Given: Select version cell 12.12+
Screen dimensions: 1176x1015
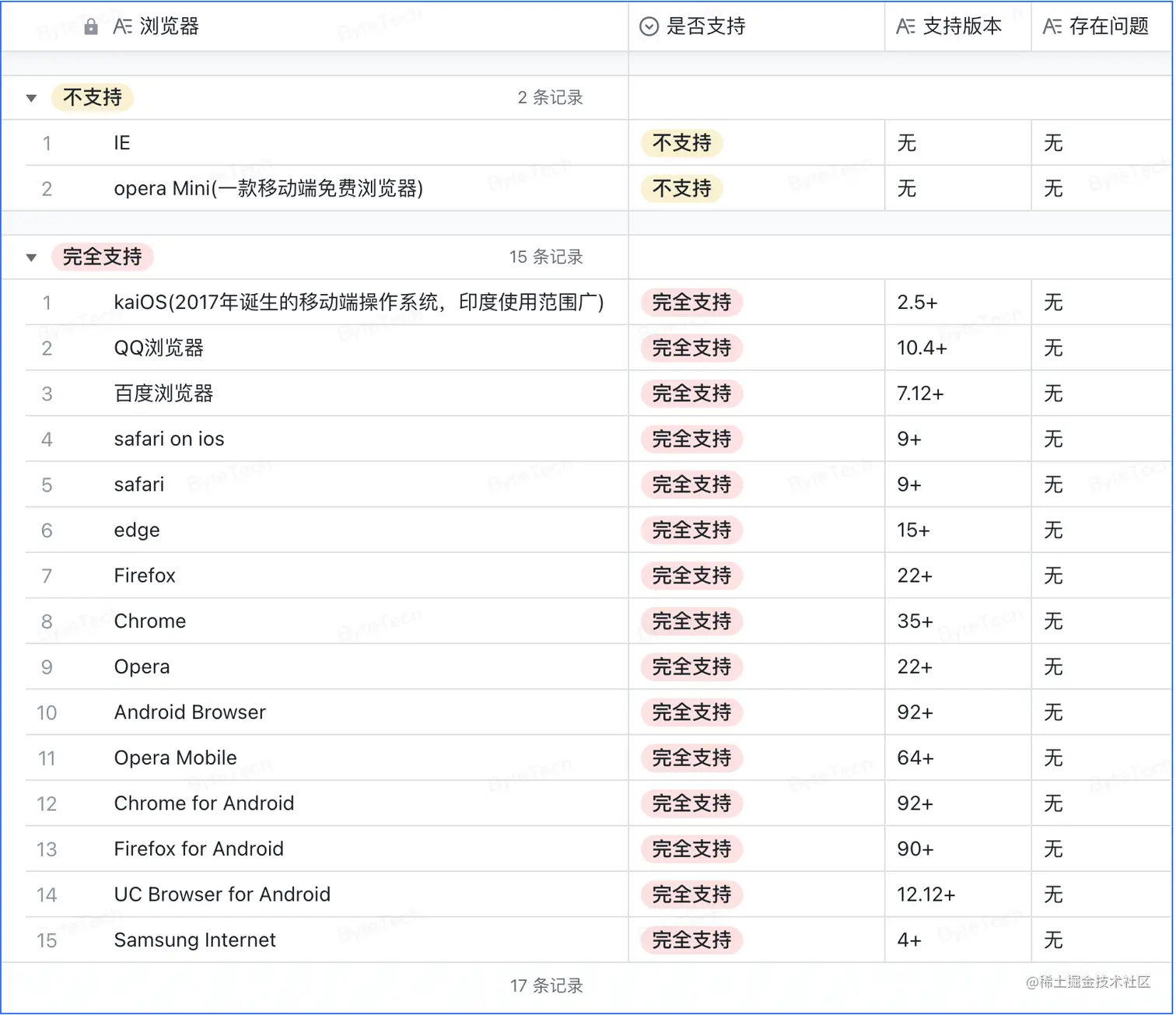Looking at the screenshot, I should click(958, 894).
